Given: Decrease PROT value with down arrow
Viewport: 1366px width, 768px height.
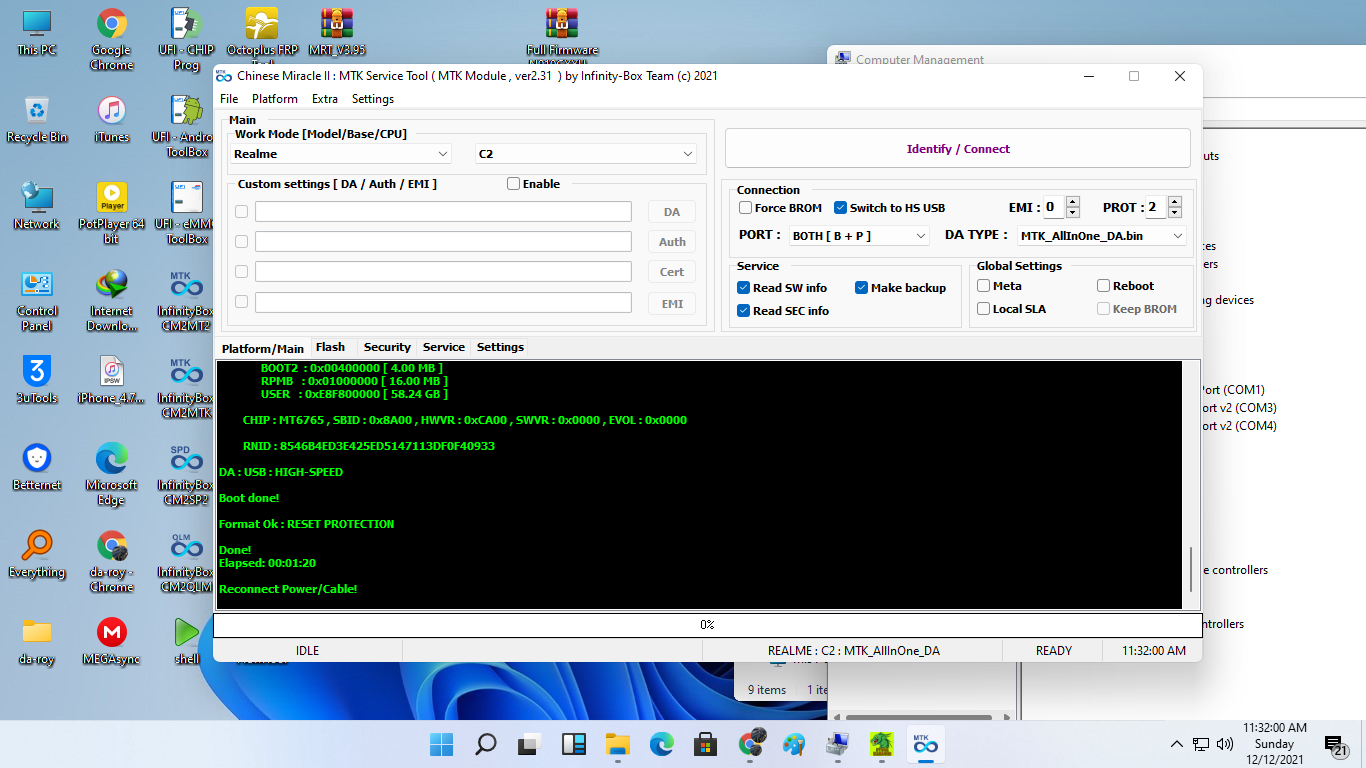Looking at the screenshot, I should click(x=1175, y=213).
